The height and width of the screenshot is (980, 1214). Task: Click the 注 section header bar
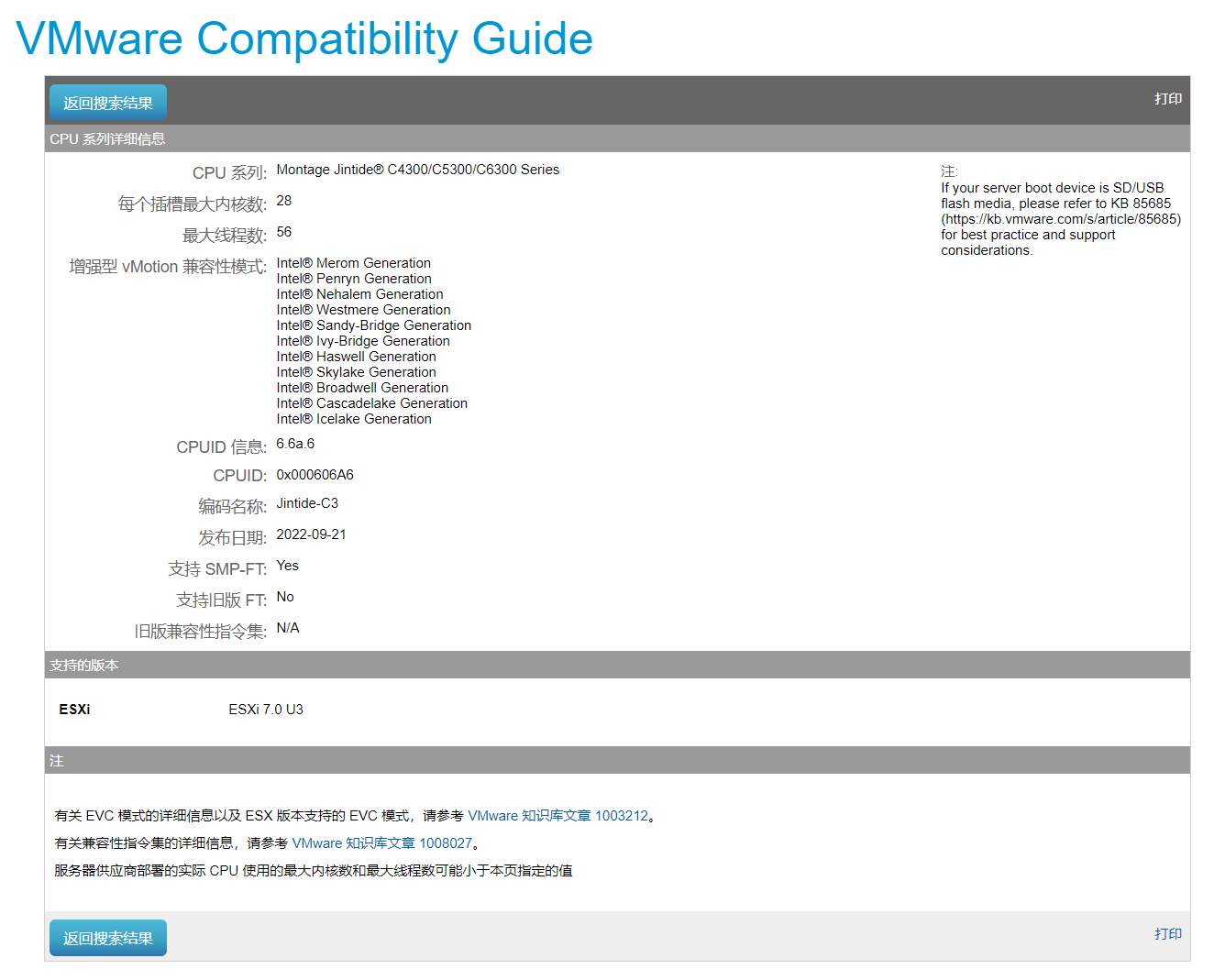coord(57,761)
